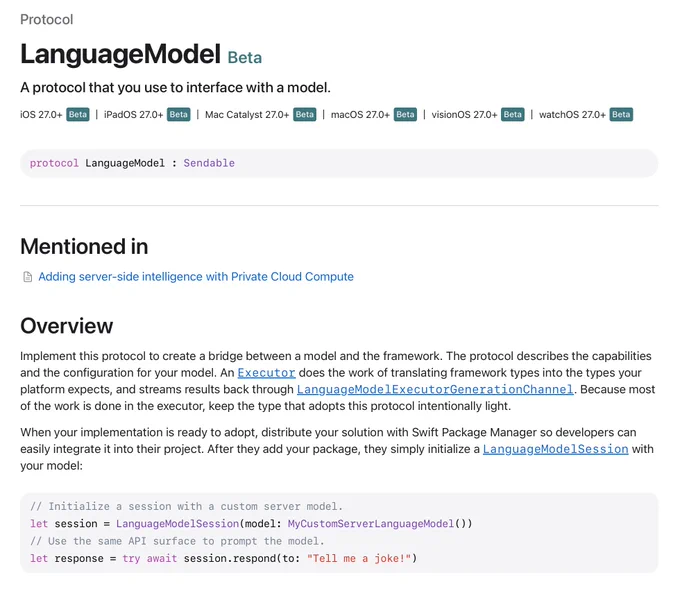Click the Sendable type in the declaration
680x591 pixels.
pyautogui.click(x=209, y=163)
